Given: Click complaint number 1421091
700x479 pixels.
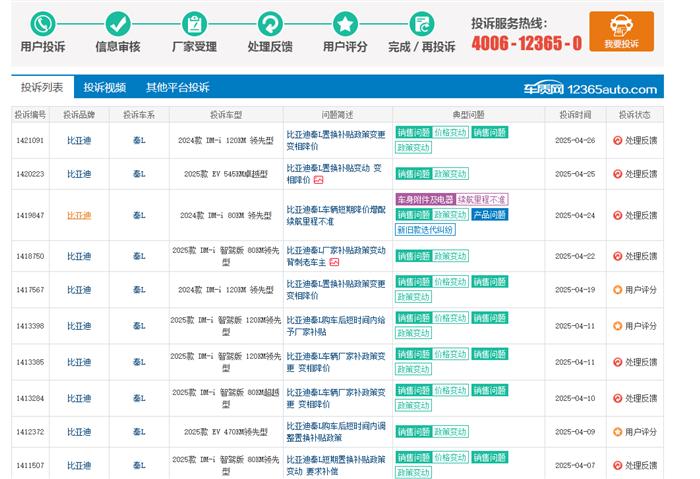Looking at the screenshot, I should (30, 140).
